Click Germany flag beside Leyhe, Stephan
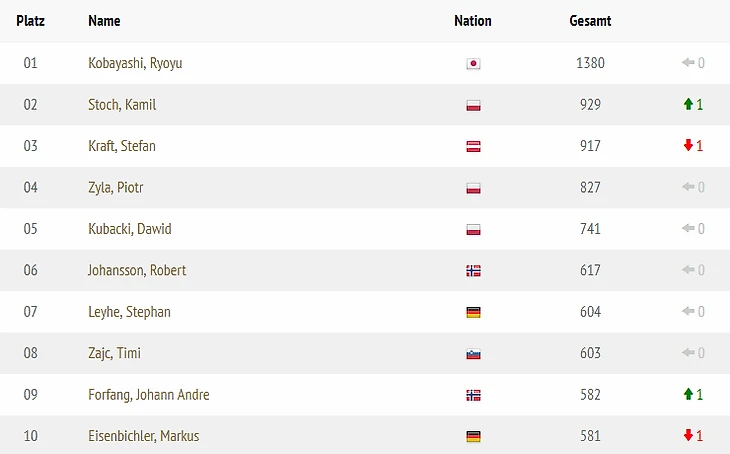 (473, 312)
